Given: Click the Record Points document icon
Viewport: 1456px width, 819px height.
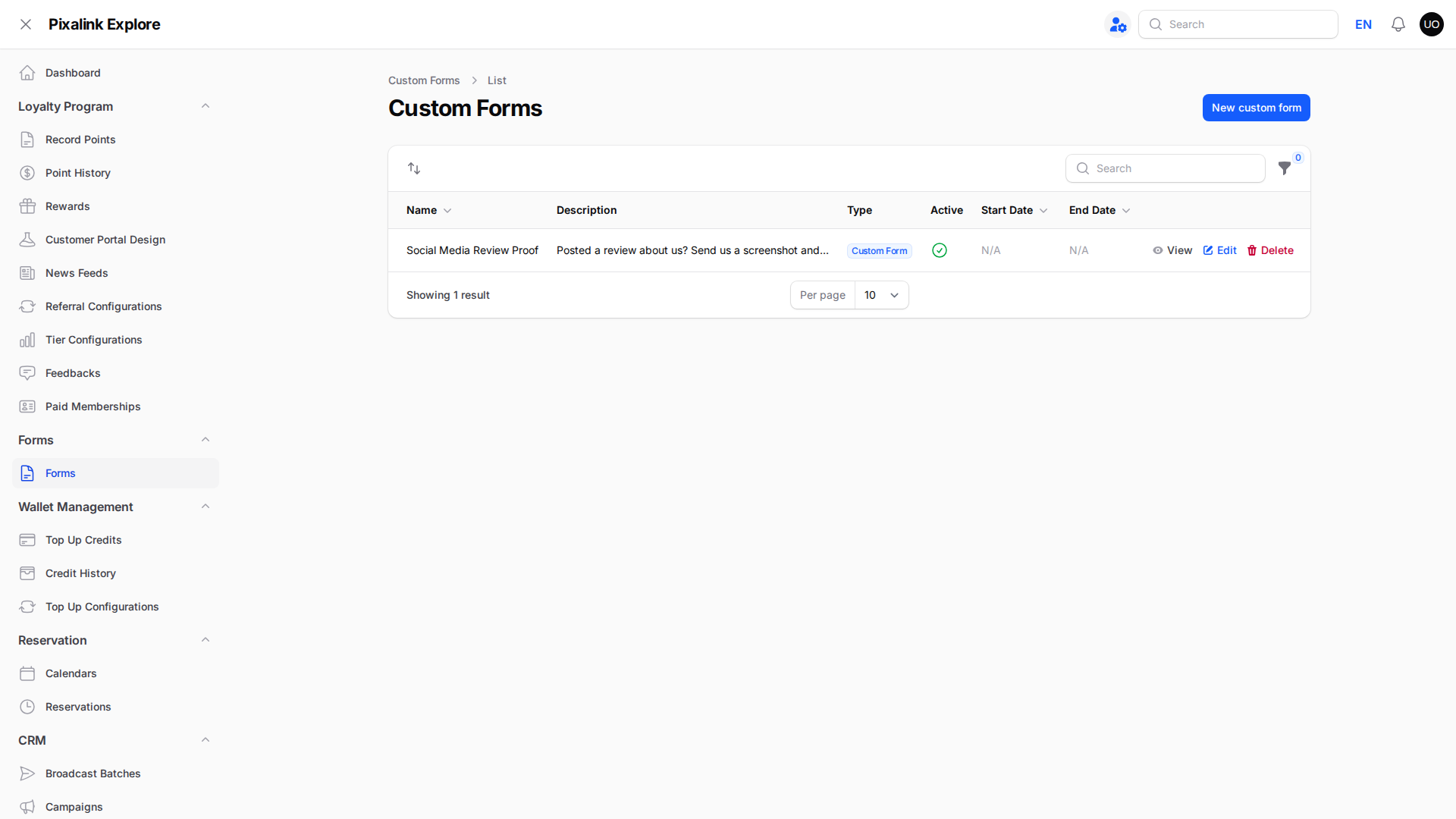Looking at the screenshot, I should coord(27,140).
